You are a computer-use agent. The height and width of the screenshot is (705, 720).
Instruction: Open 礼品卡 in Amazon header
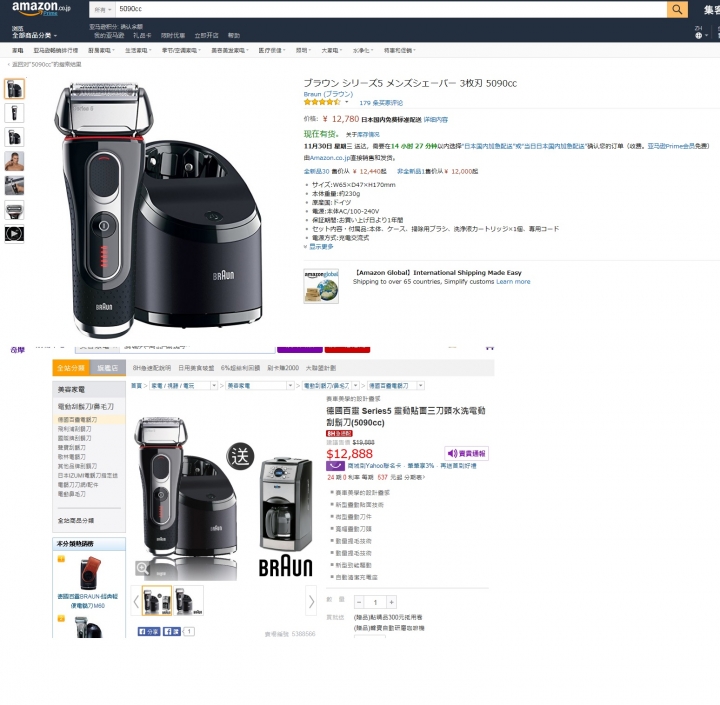pyautogui.click(x=142, y=35)
